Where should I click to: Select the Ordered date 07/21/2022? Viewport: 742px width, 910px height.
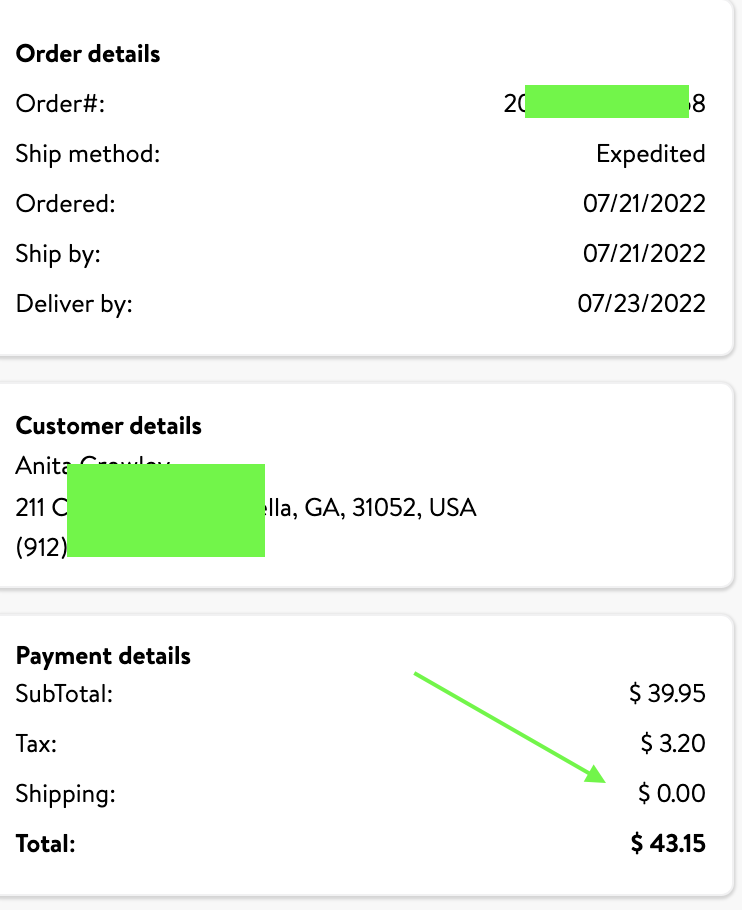[644, 204]
